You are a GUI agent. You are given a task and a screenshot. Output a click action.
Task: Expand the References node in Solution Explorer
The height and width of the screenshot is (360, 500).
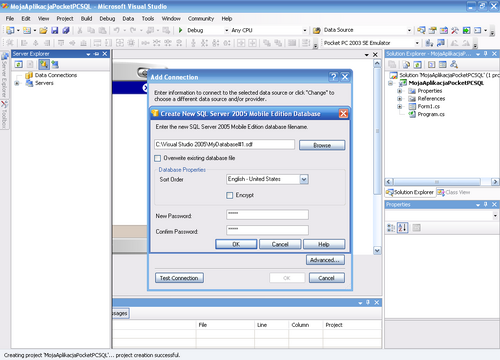[399, 99]
